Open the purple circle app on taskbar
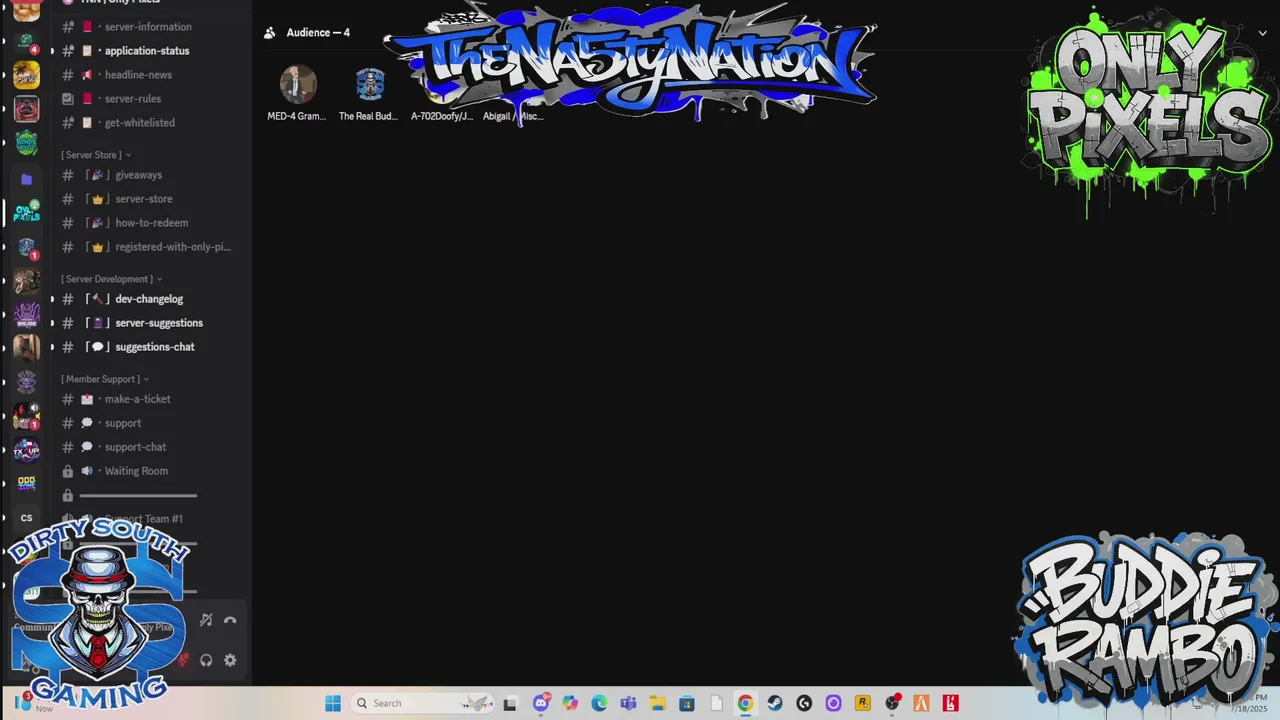Viewport: 1280px width, 720px height. (833, 704)
